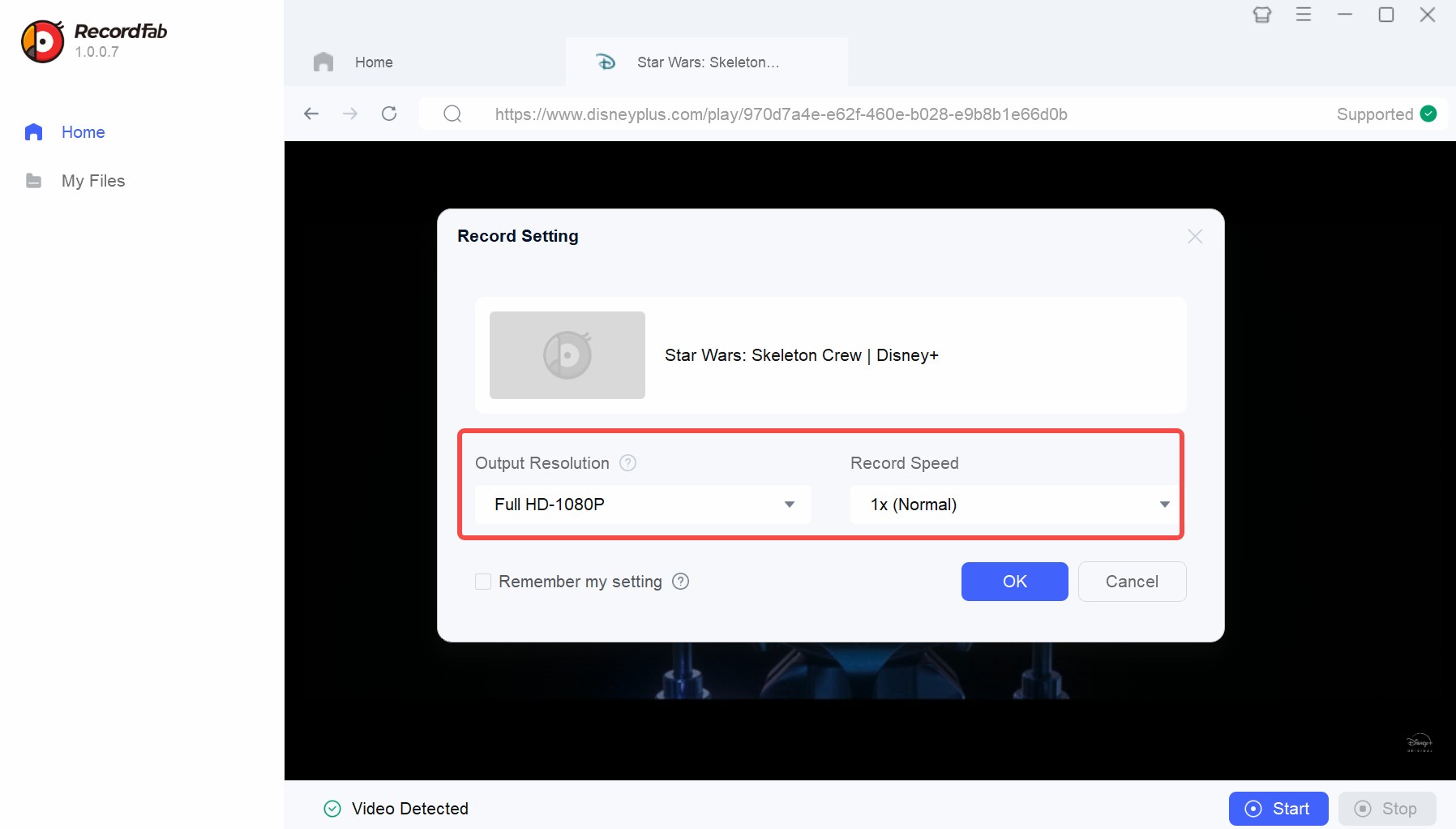Viewport: 1456px width, 829px height.
Task: Click the video thumbnail placeholder
Action: click(x=567, y=355)
